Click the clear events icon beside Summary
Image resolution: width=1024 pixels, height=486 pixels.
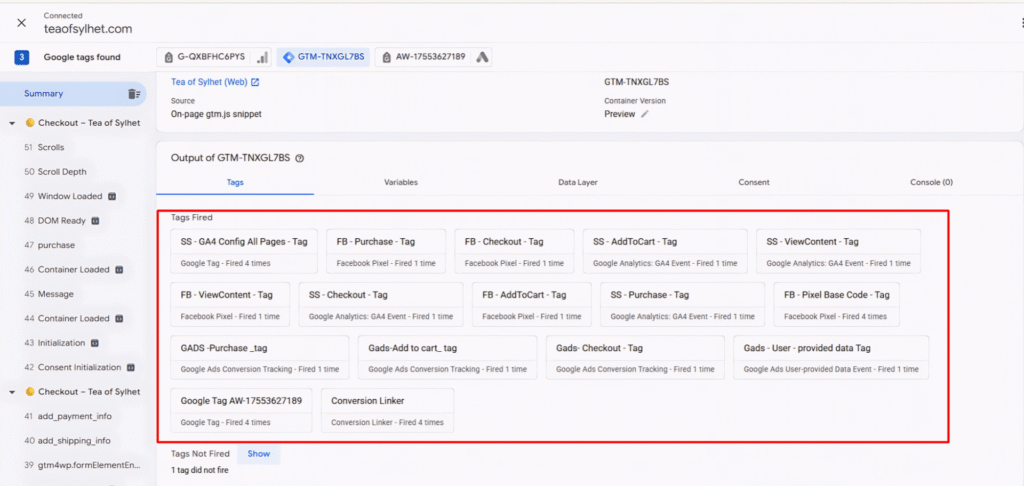click(x=133, y=94)
